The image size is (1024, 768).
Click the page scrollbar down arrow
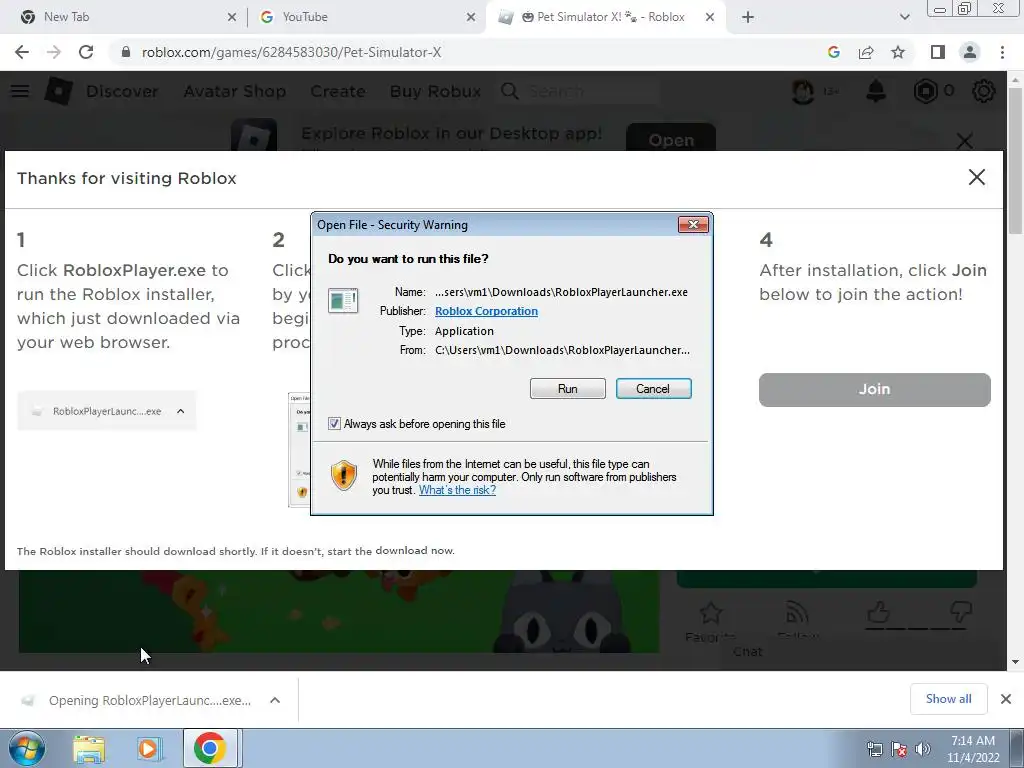point(1015,662)
